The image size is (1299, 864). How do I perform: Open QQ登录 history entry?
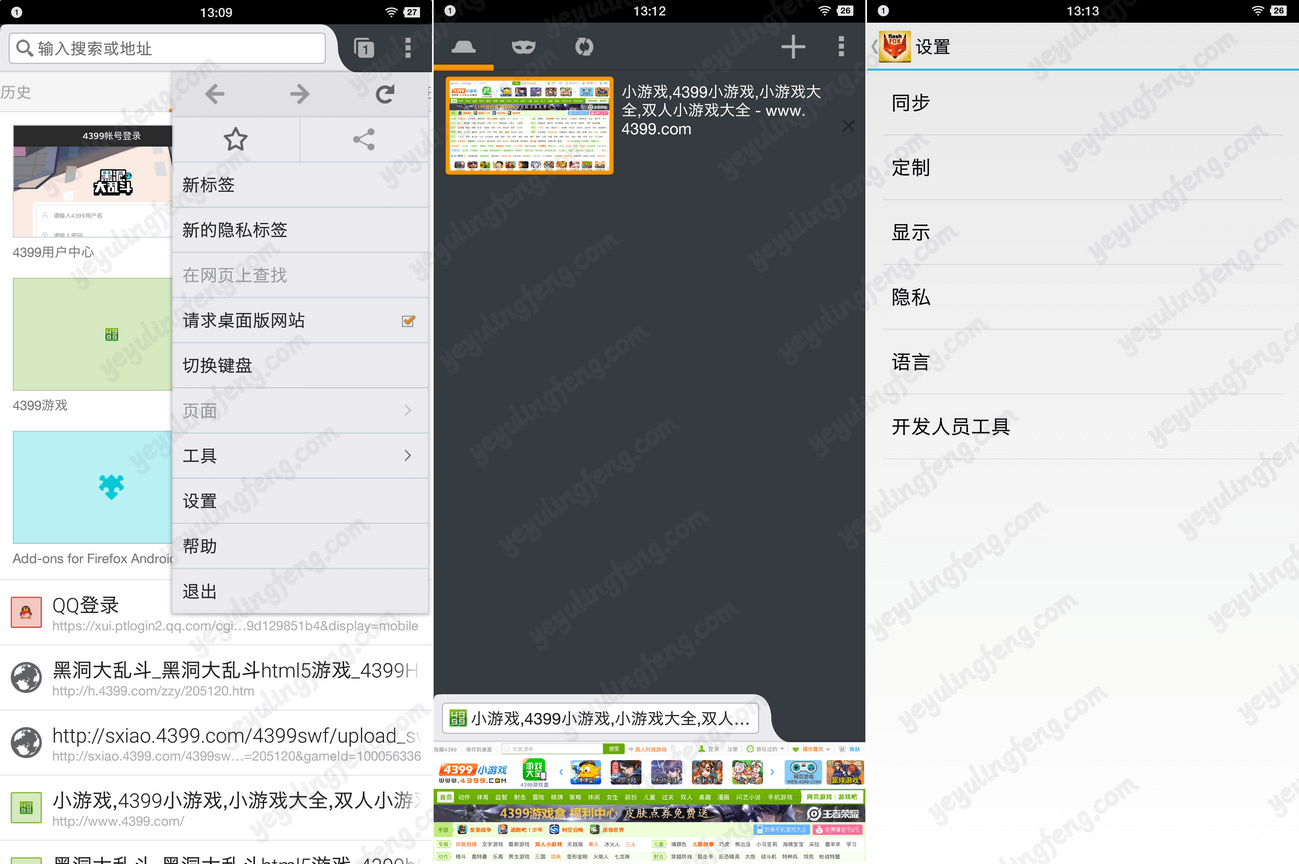click(x=216, y=613)
